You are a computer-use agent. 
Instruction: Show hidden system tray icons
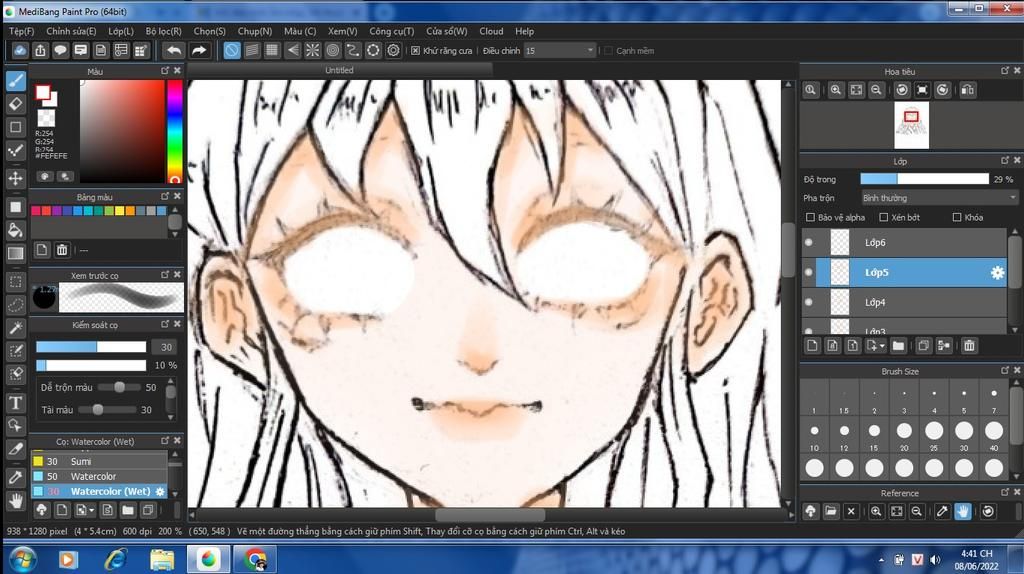[882, 560]
